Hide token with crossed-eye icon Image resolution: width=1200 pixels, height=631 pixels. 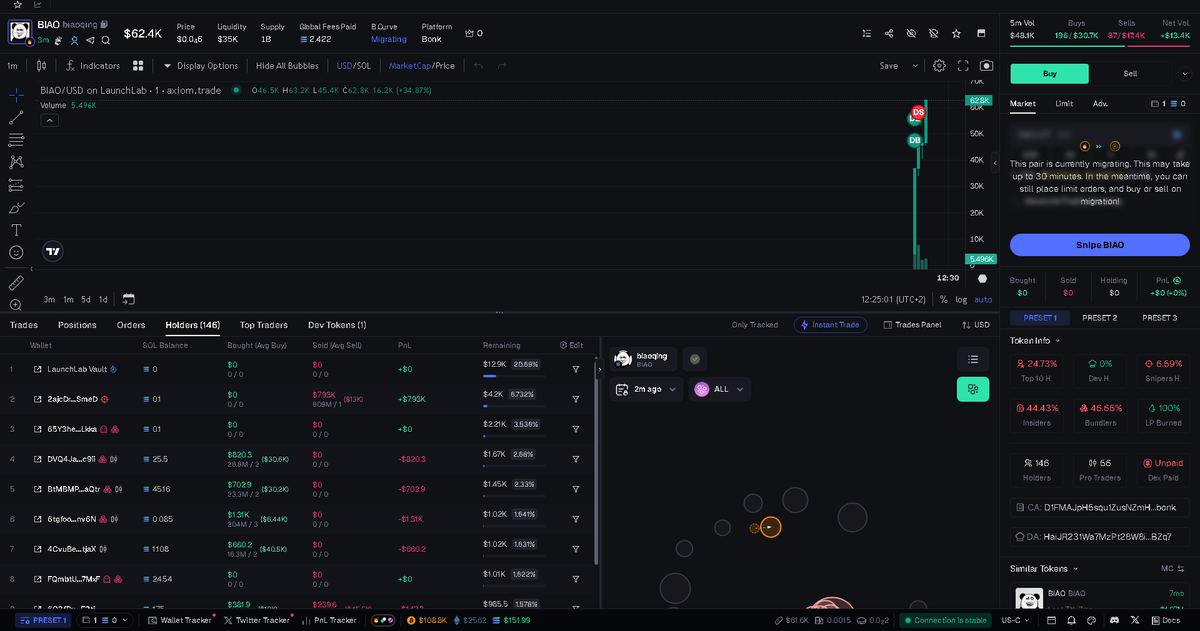click(x=911, y=34)
